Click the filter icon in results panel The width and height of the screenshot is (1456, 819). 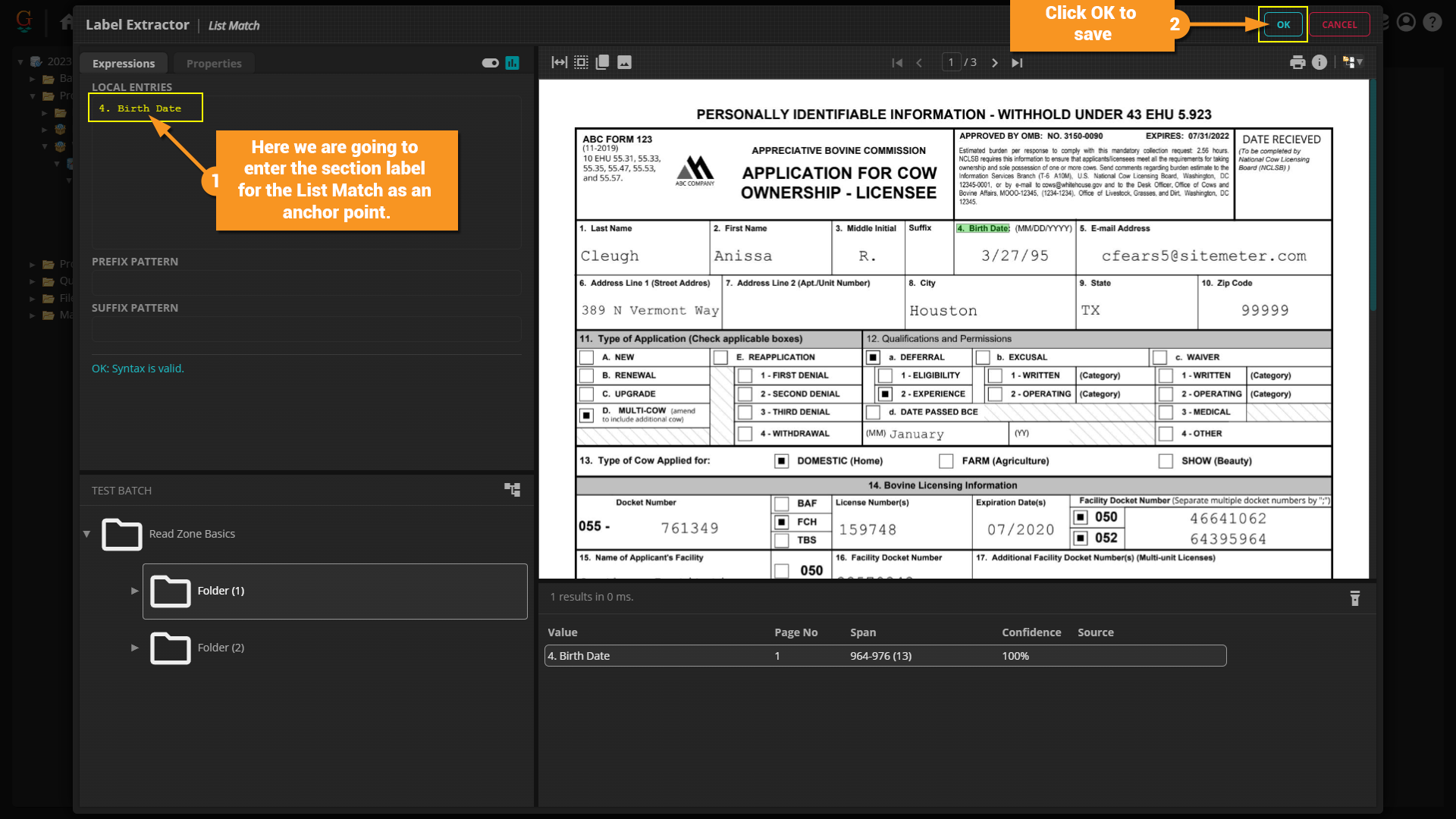[x=1355, y=598]
